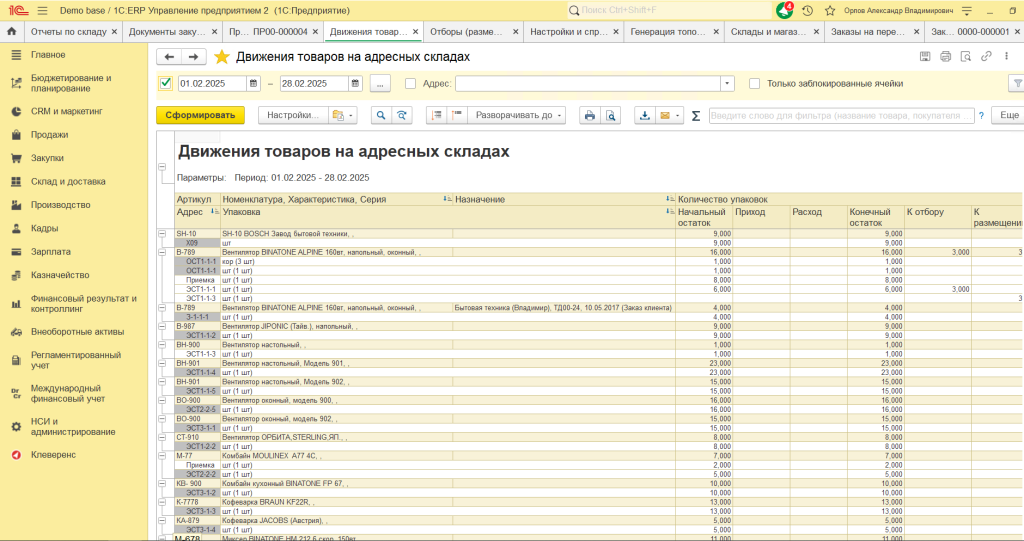Select the Кофеварка BRAUN KF22R cell
The width and height of the screenshot is (1024, 541).
coord(336,502)
